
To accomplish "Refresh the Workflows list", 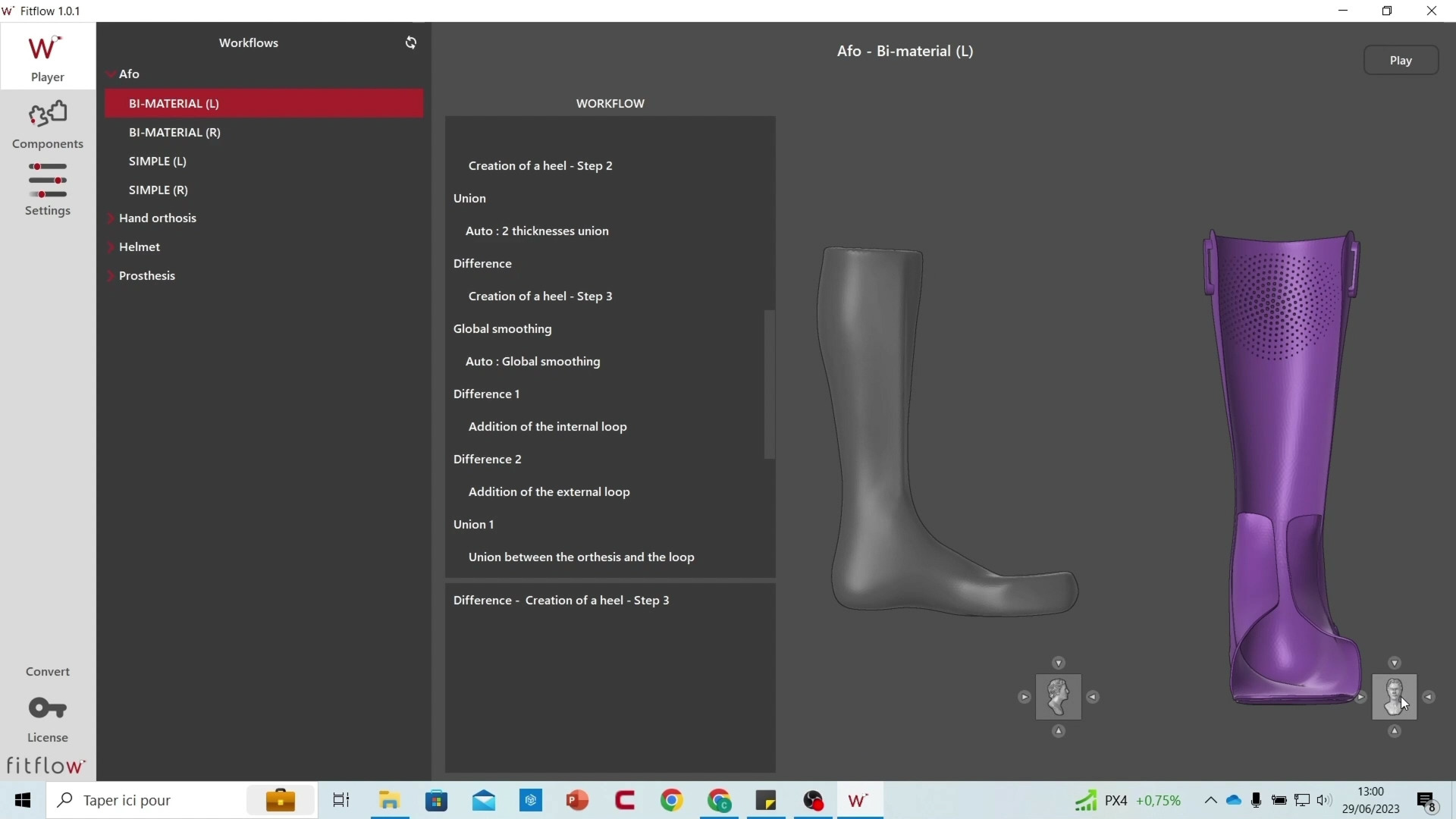I will 411,42.
